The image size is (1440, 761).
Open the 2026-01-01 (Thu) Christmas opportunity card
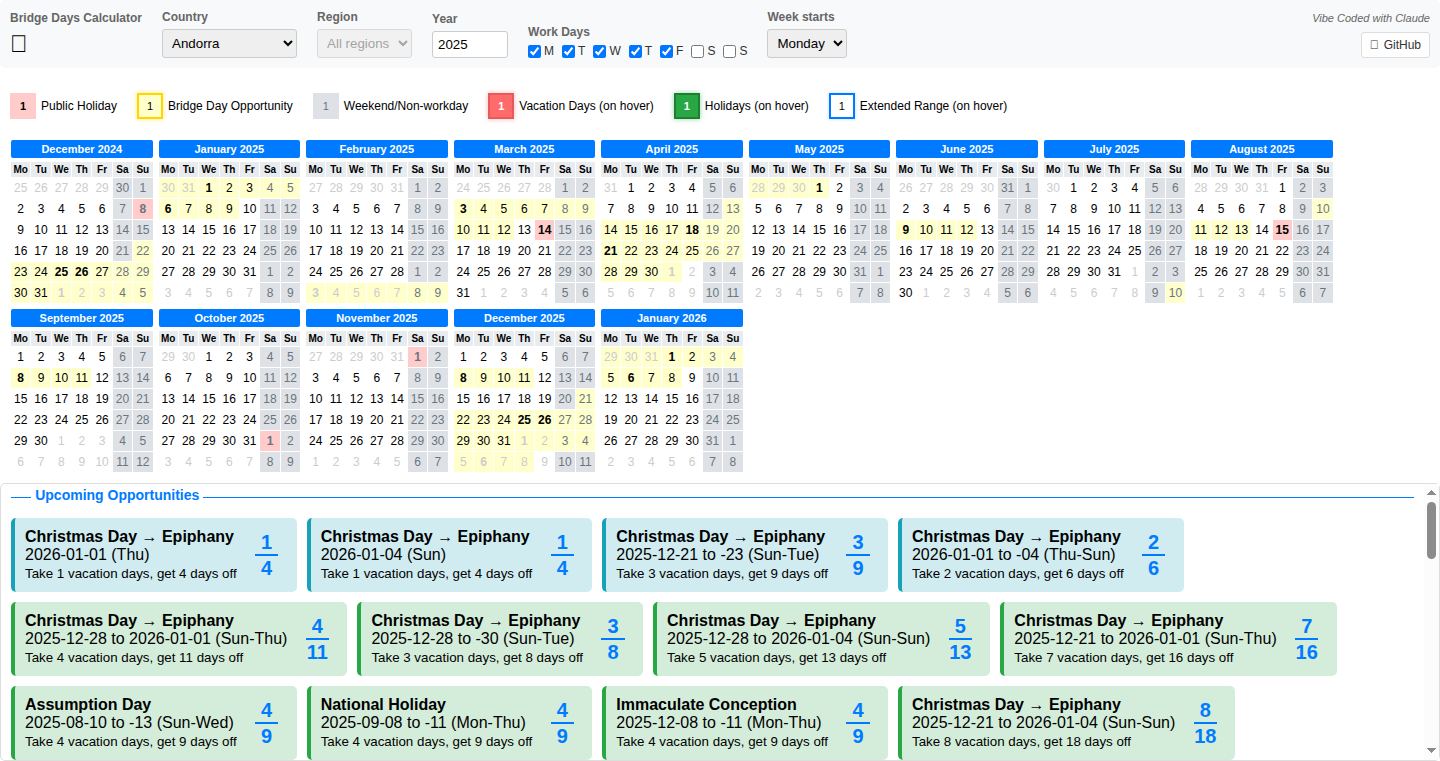[154, 555]
